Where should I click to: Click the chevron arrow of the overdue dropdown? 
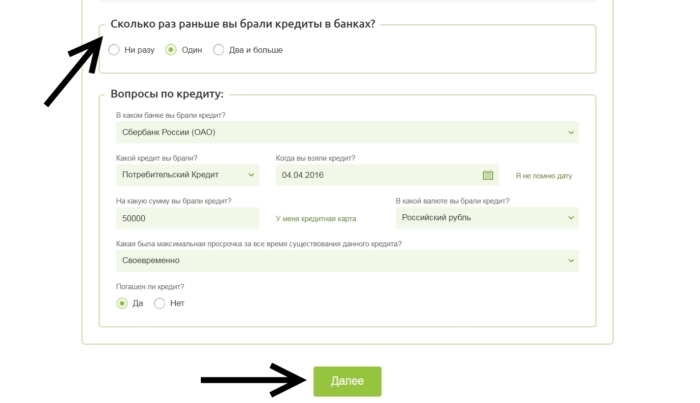[572, 261]
